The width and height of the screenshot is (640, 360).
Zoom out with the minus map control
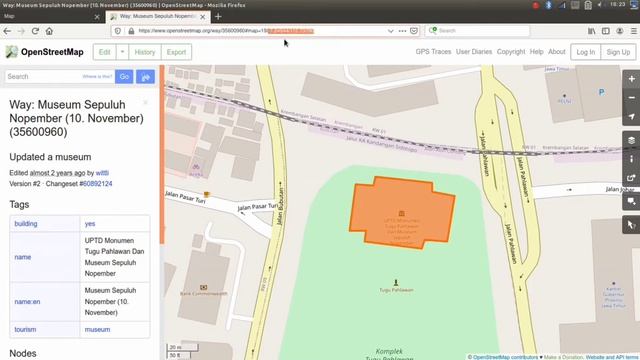coord(631,98)
